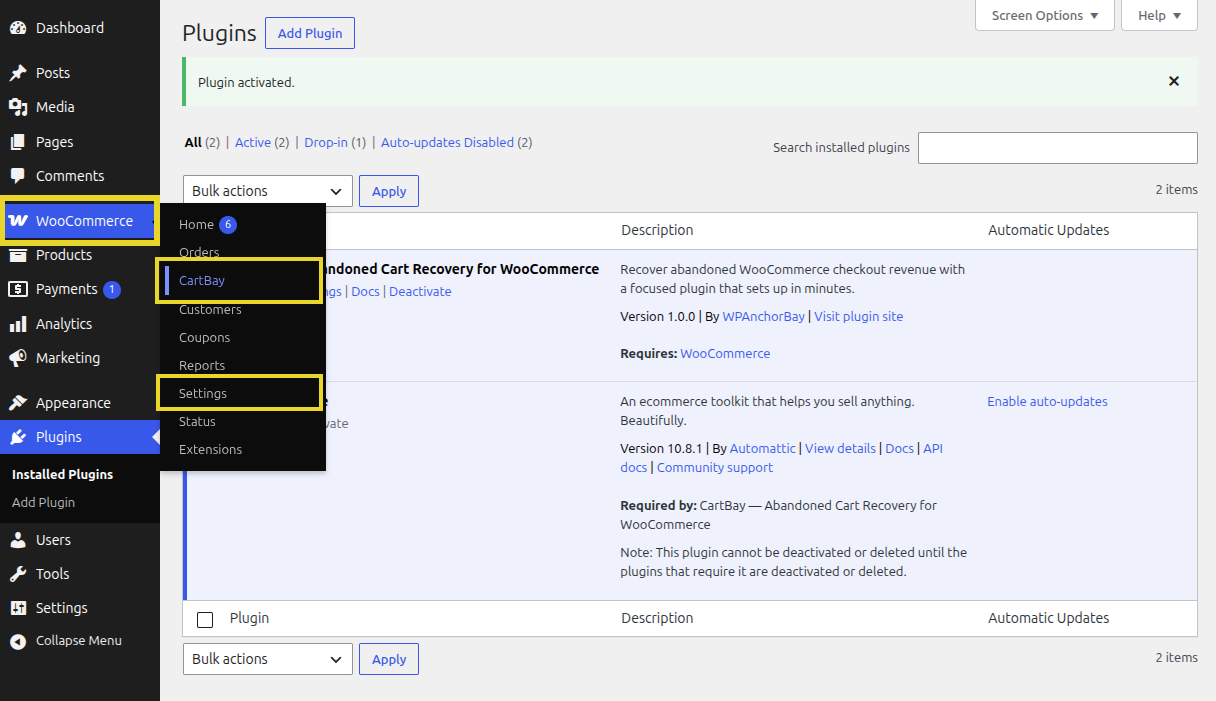Open Community support link
Screen dimensions: 1216x701
click(x=715, y=468)
